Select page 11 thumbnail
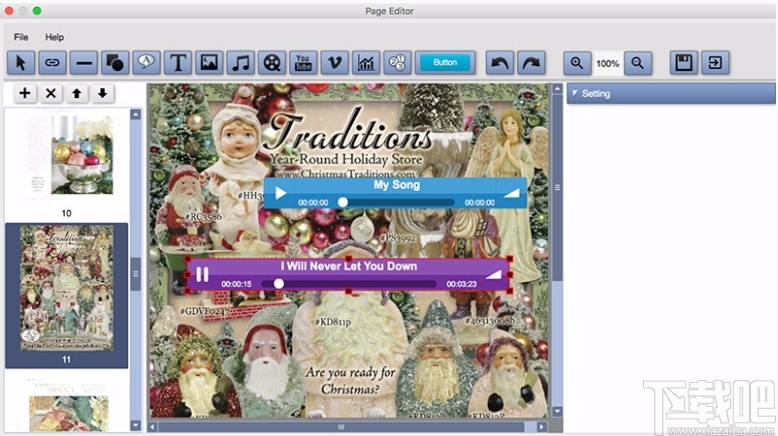The height and width of the screenshot is (436, 778). tap(66, 295)
